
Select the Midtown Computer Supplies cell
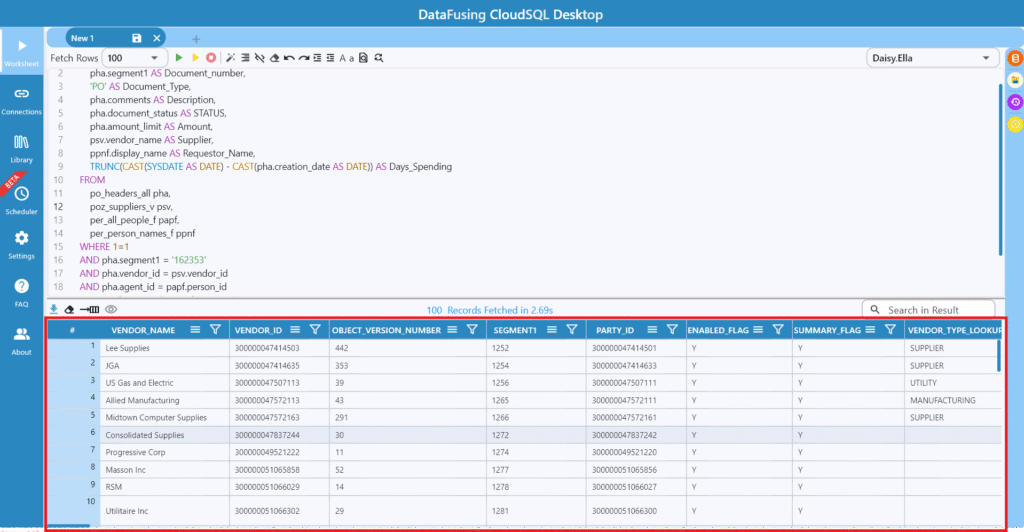coord(165,417)
